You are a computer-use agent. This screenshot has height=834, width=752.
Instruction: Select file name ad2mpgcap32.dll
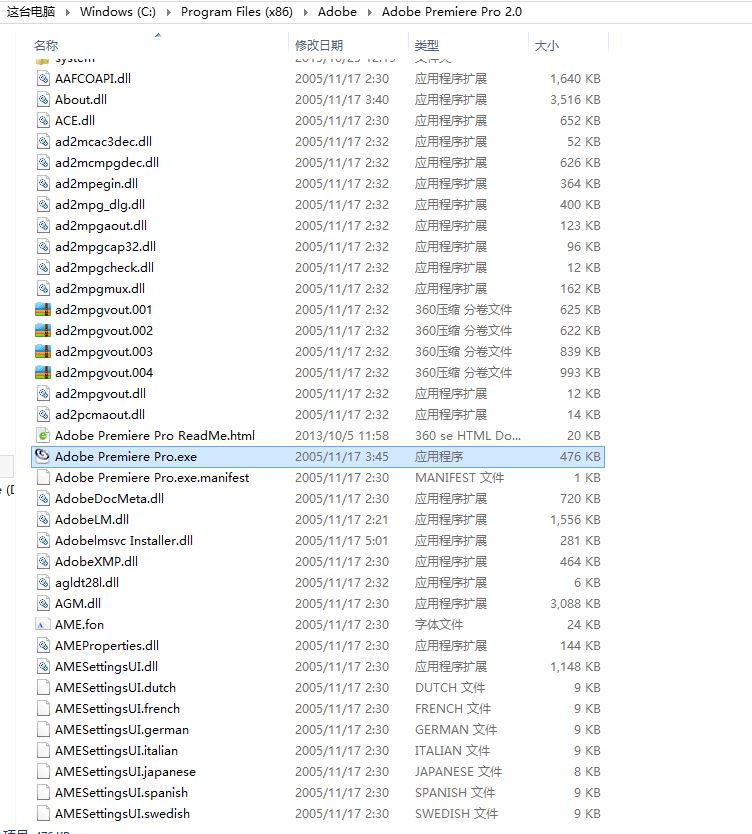coord(105,247)
